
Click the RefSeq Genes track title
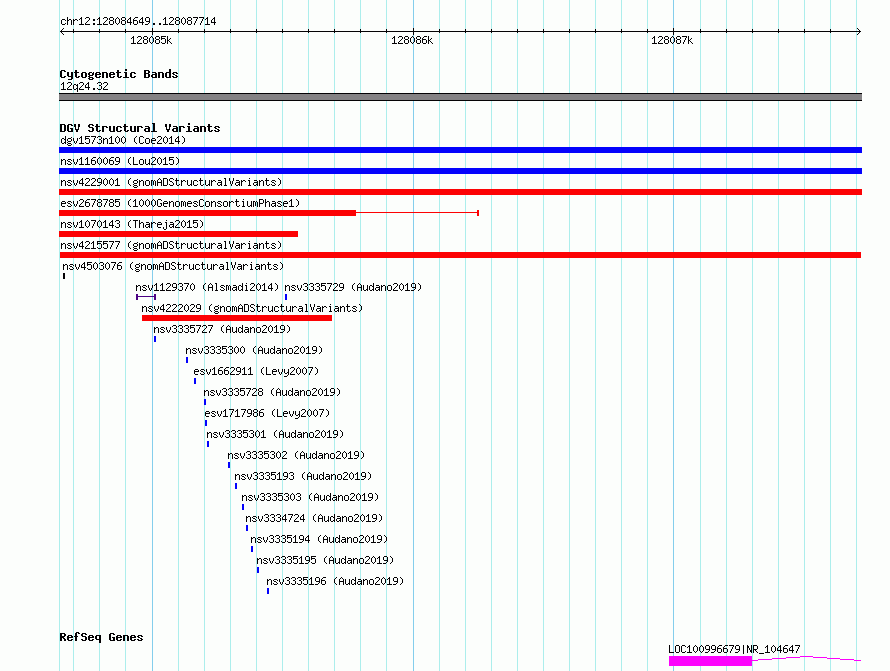tap(101, 637)
